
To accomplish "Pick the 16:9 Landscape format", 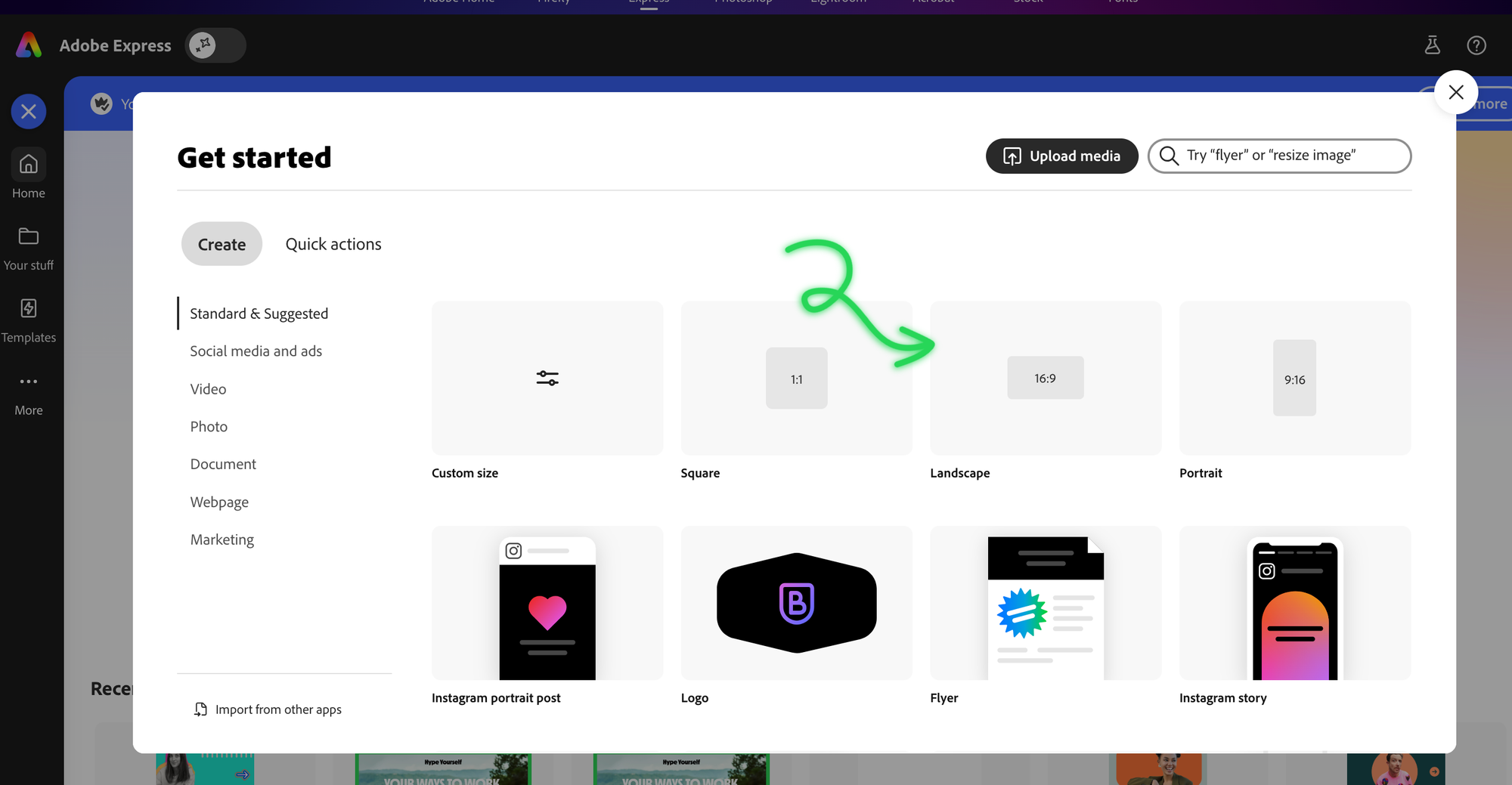I will pos(1045,378).
